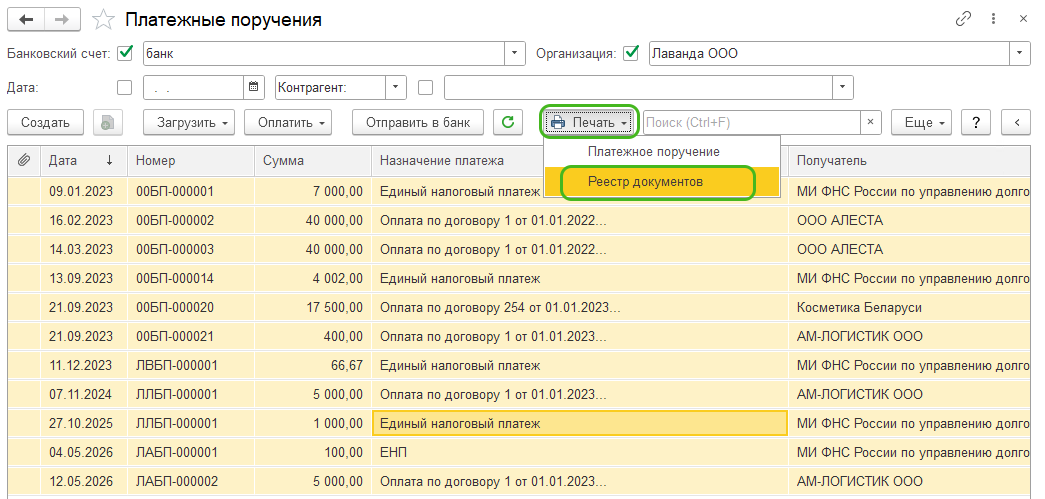Viewport: 1045px width, 499px height.
Task: Select the ЕНП payment purpose cell
Action: pyautogui.click(x=580, y=452)
